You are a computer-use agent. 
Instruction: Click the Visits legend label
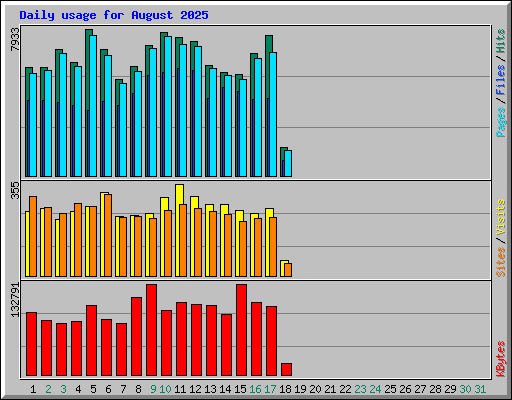coord(500,217)
